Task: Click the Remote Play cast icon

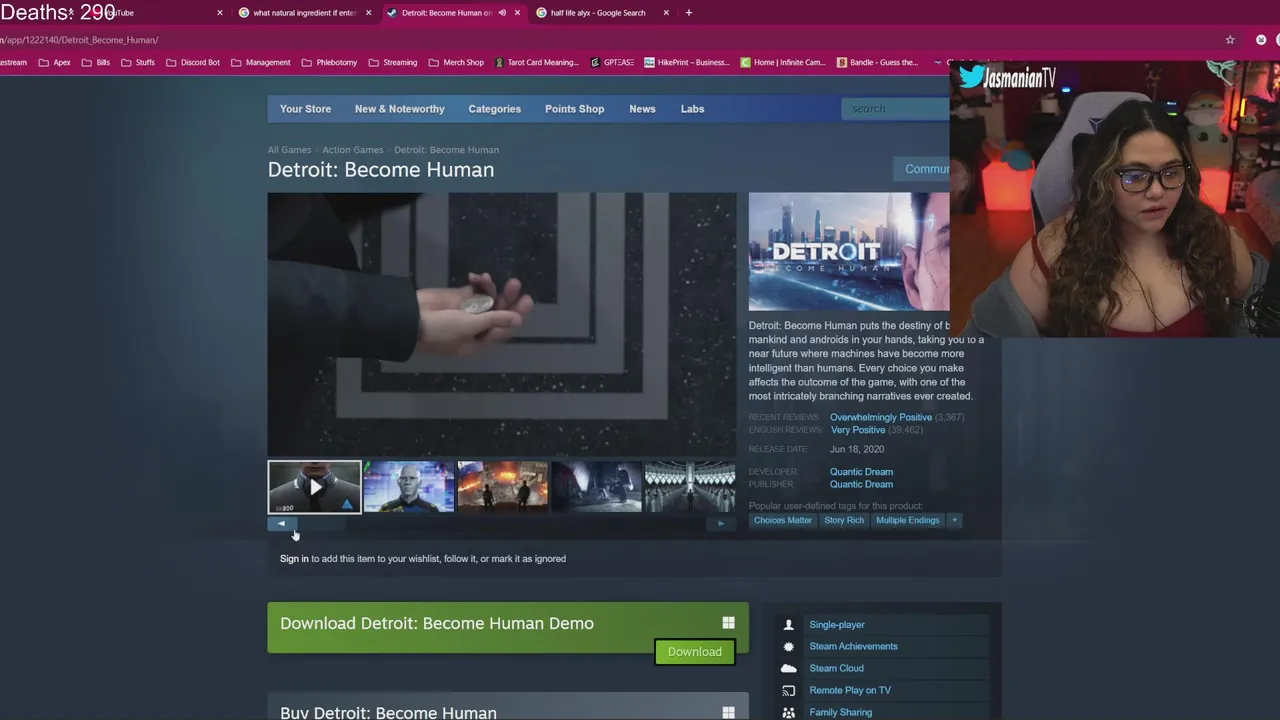Action: click(788, 691)
